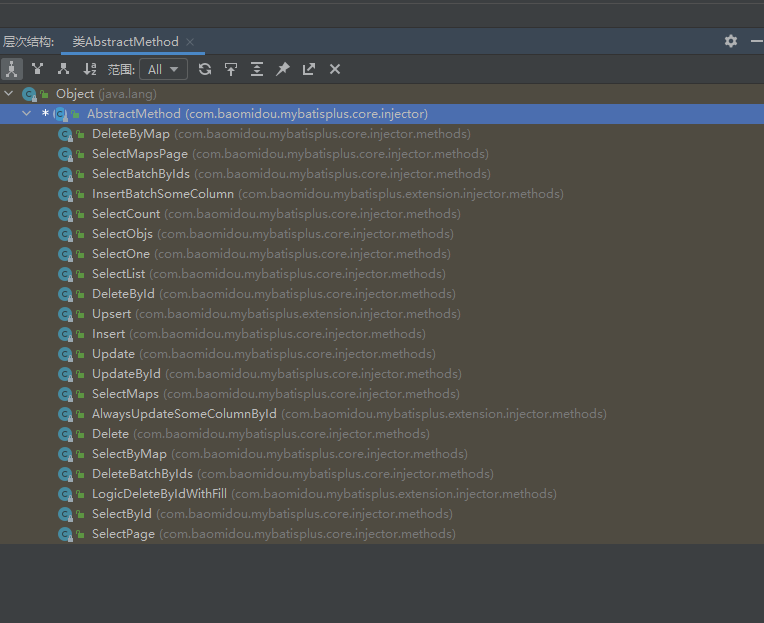Screen dimensions: 764x623
Task: Click the class icon beside Object
Action: (30, 94)
